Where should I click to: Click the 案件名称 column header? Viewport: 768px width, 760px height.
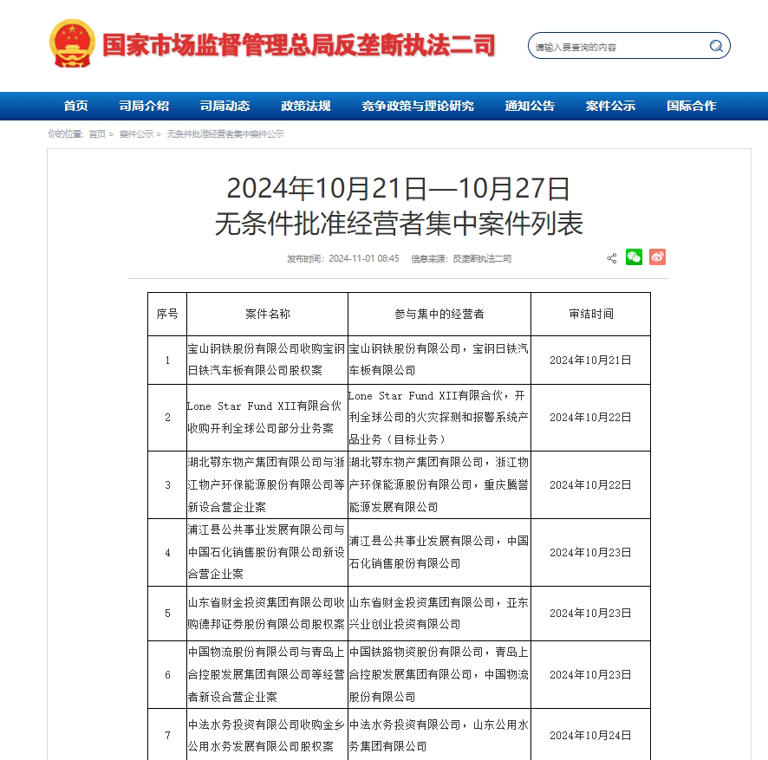coord(267,314)
